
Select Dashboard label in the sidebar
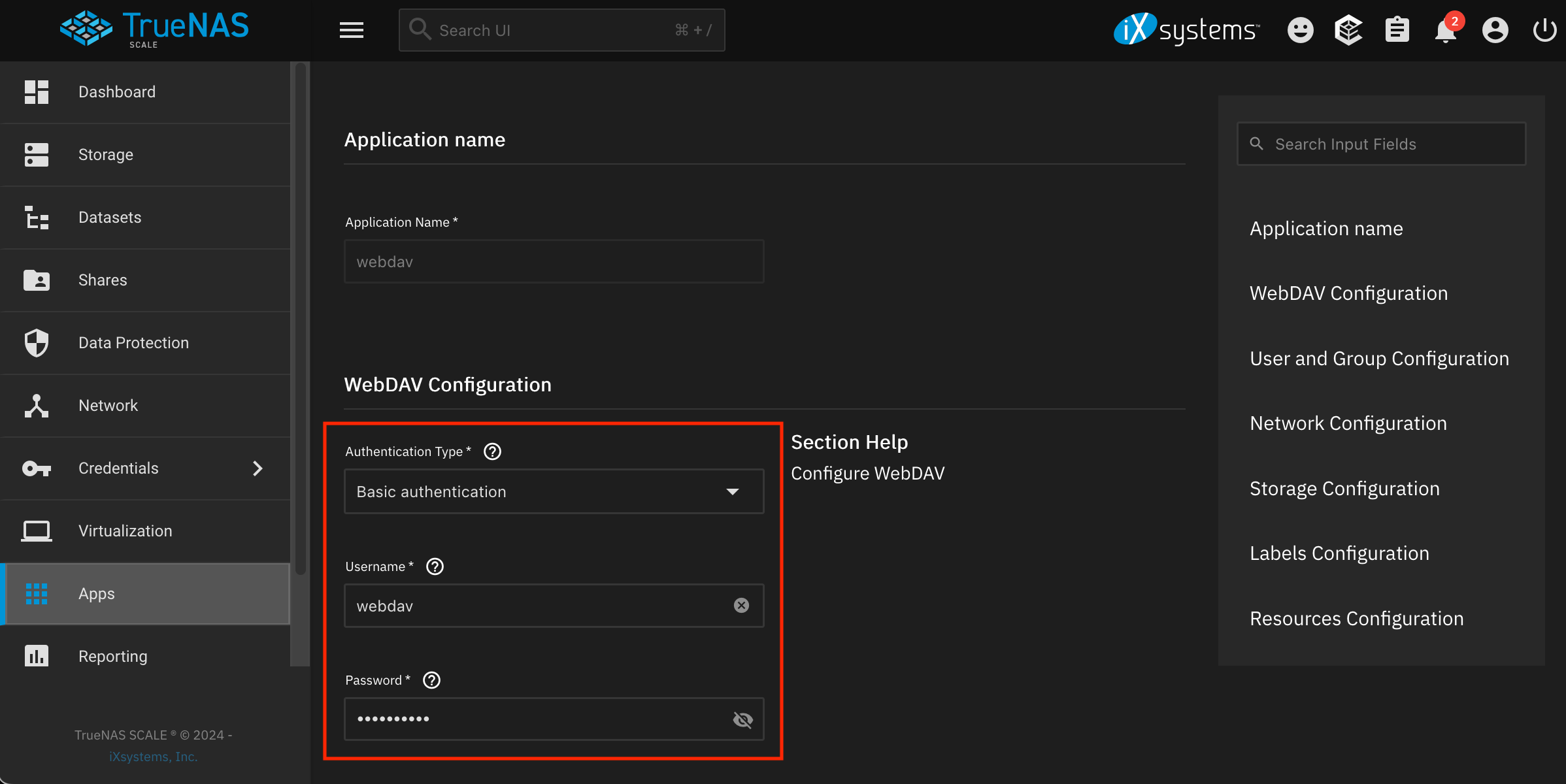pos(117,92)
